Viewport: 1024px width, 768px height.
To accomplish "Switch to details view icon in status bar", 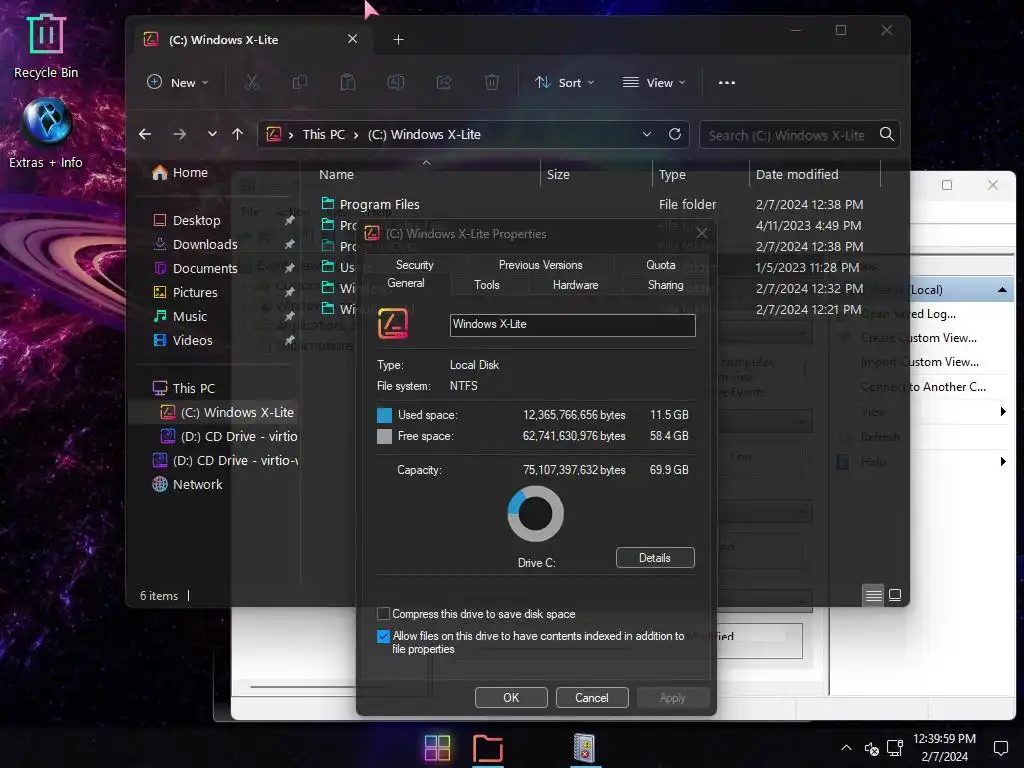I will (873, 595).
